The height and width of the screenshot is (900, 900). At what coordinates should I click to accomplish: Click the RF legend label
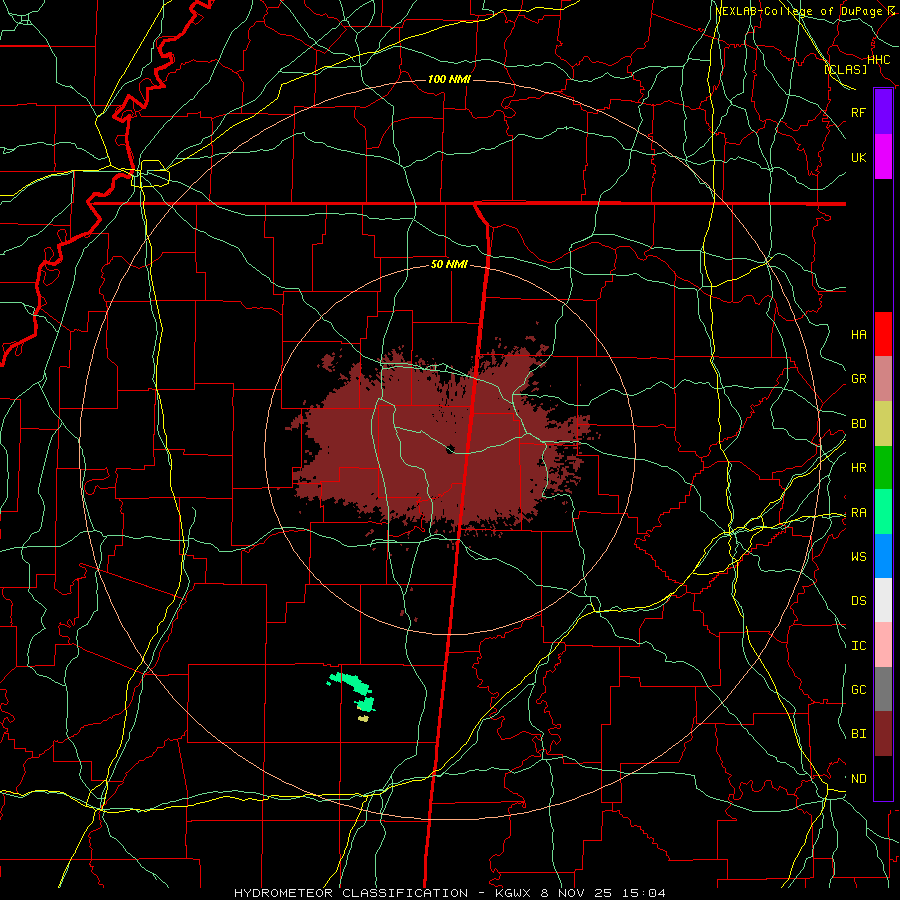point(859,112)
